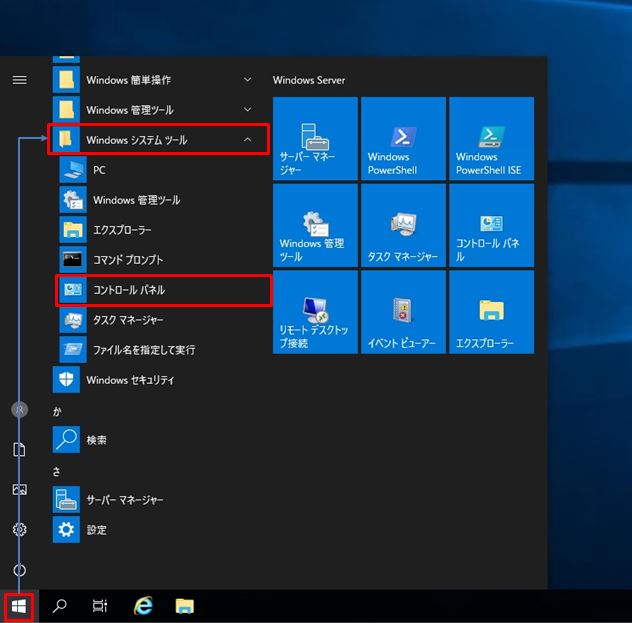The image size is (632, 623).
Task: Click the か letter group header
Action: click(x=57, y=411)
